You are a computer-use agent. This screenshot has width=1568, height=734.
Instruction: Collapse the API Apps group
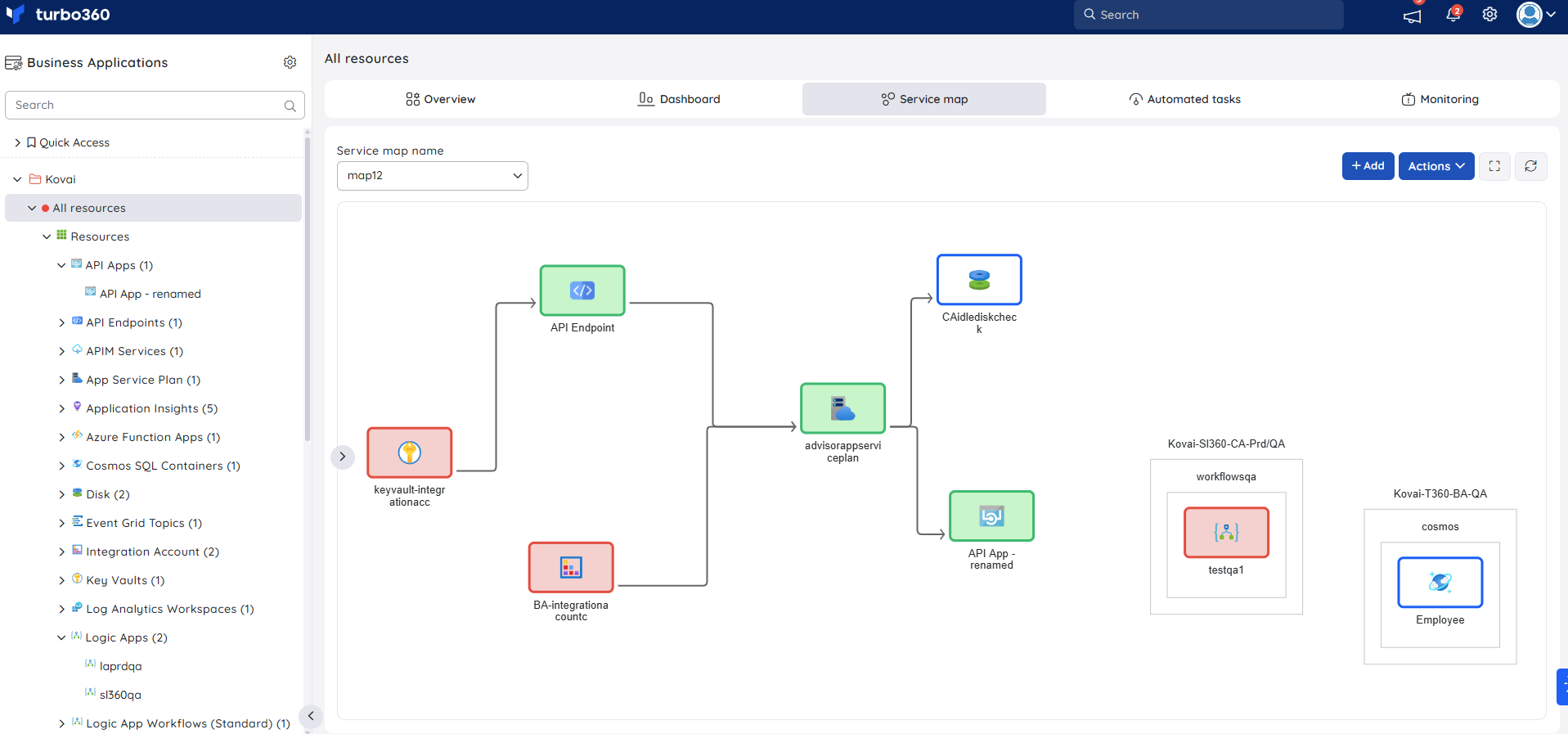point(61,265)
